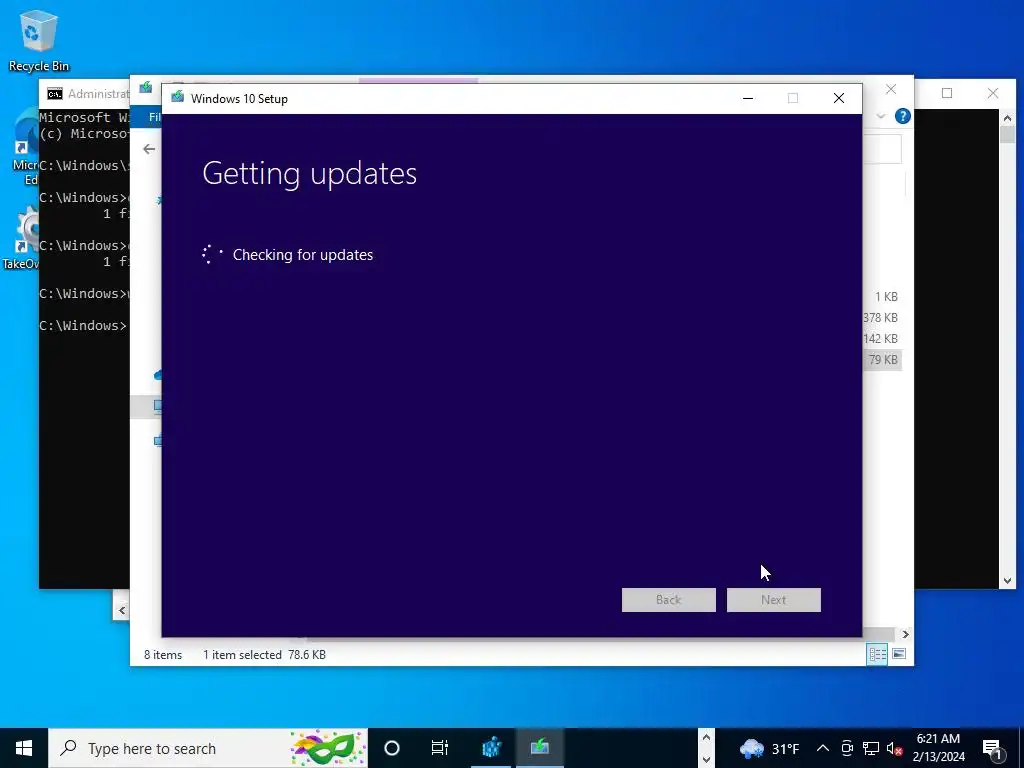Switch File Explorer to large icons view

click(x=899, y=654)
